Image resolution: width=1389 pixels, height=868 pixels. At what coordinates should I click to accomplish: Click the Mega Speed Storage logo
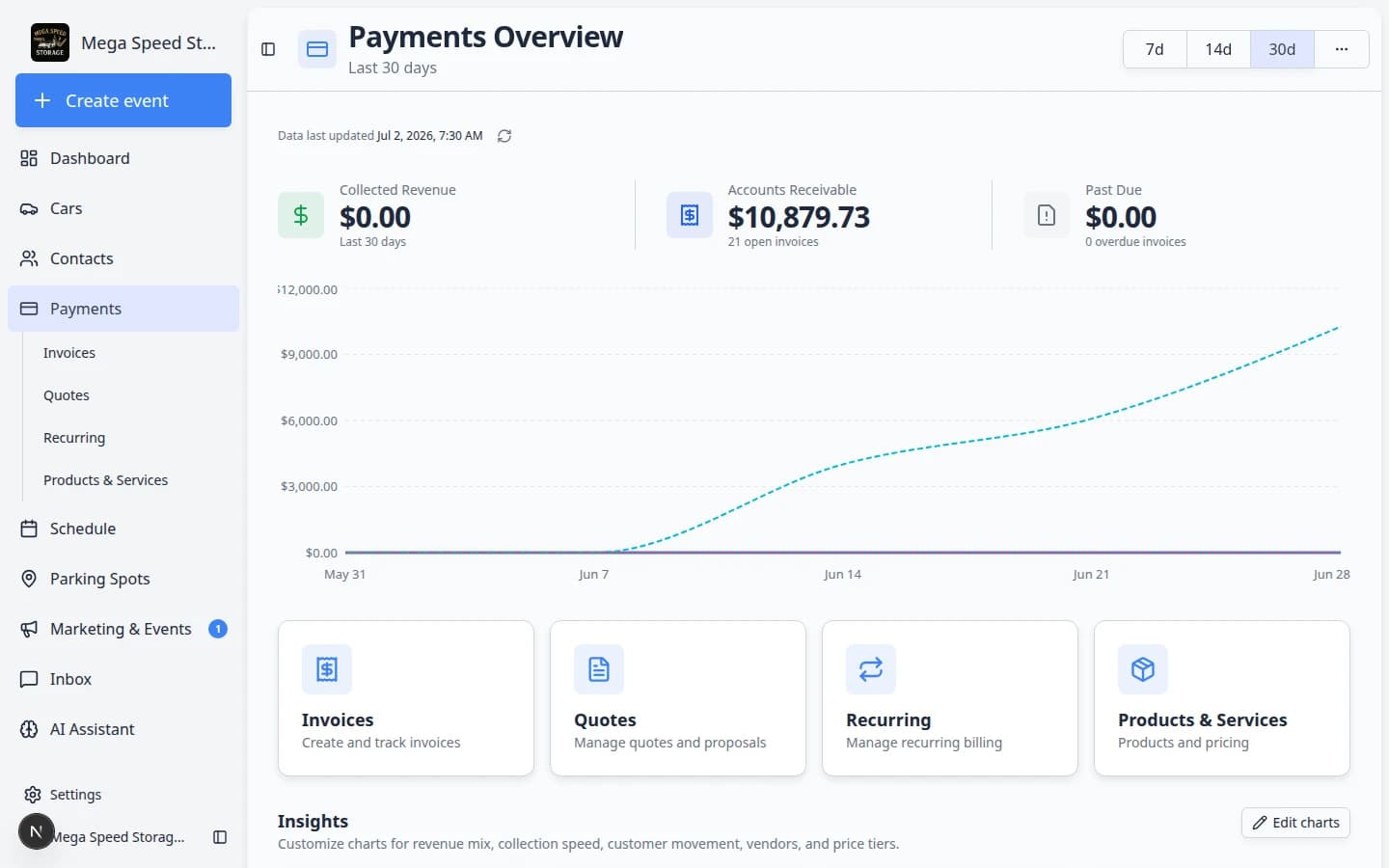tap(50, 42)
